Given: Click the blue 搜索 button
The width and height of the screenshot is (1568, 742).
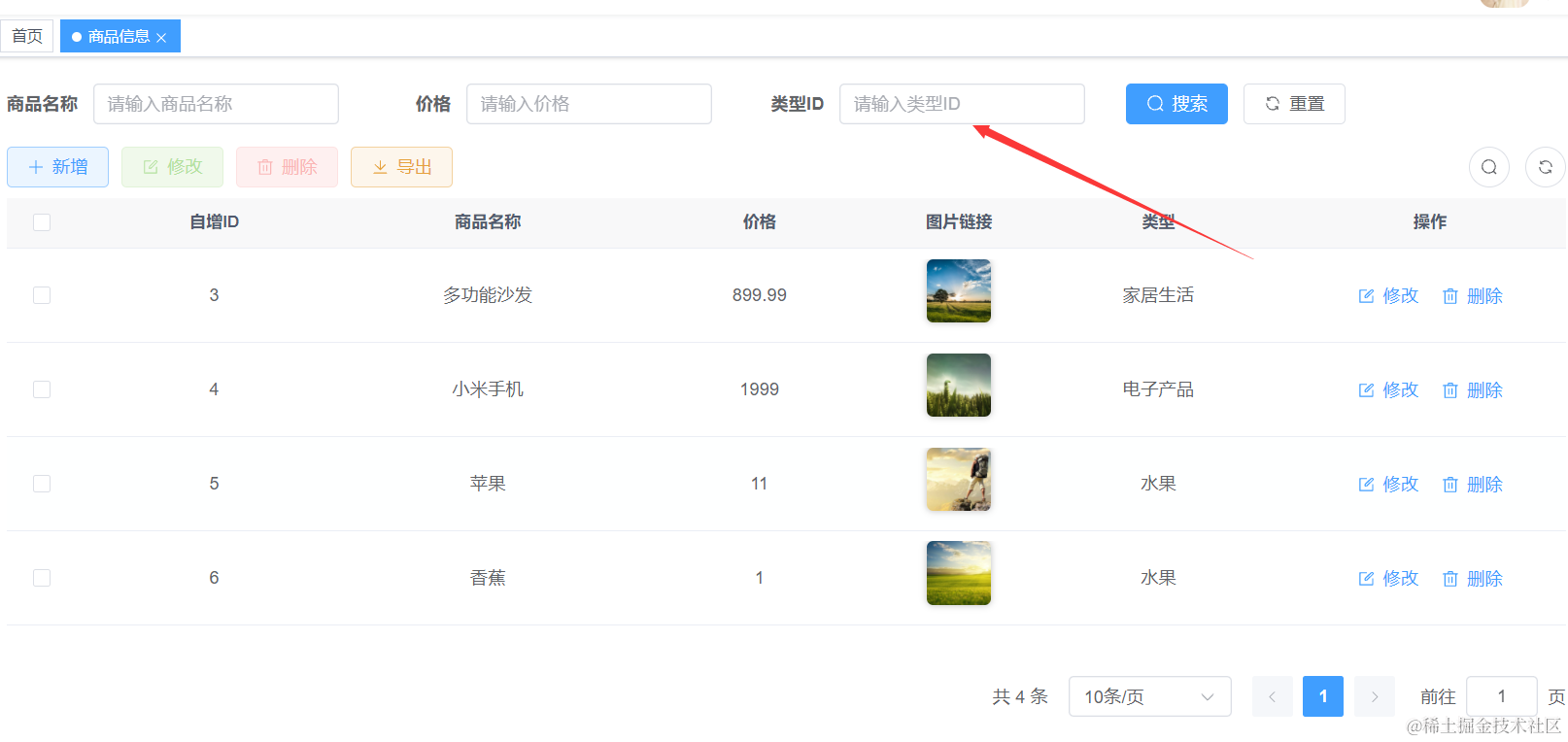Looking at the screenshot, I should [x=1176, y=104].
